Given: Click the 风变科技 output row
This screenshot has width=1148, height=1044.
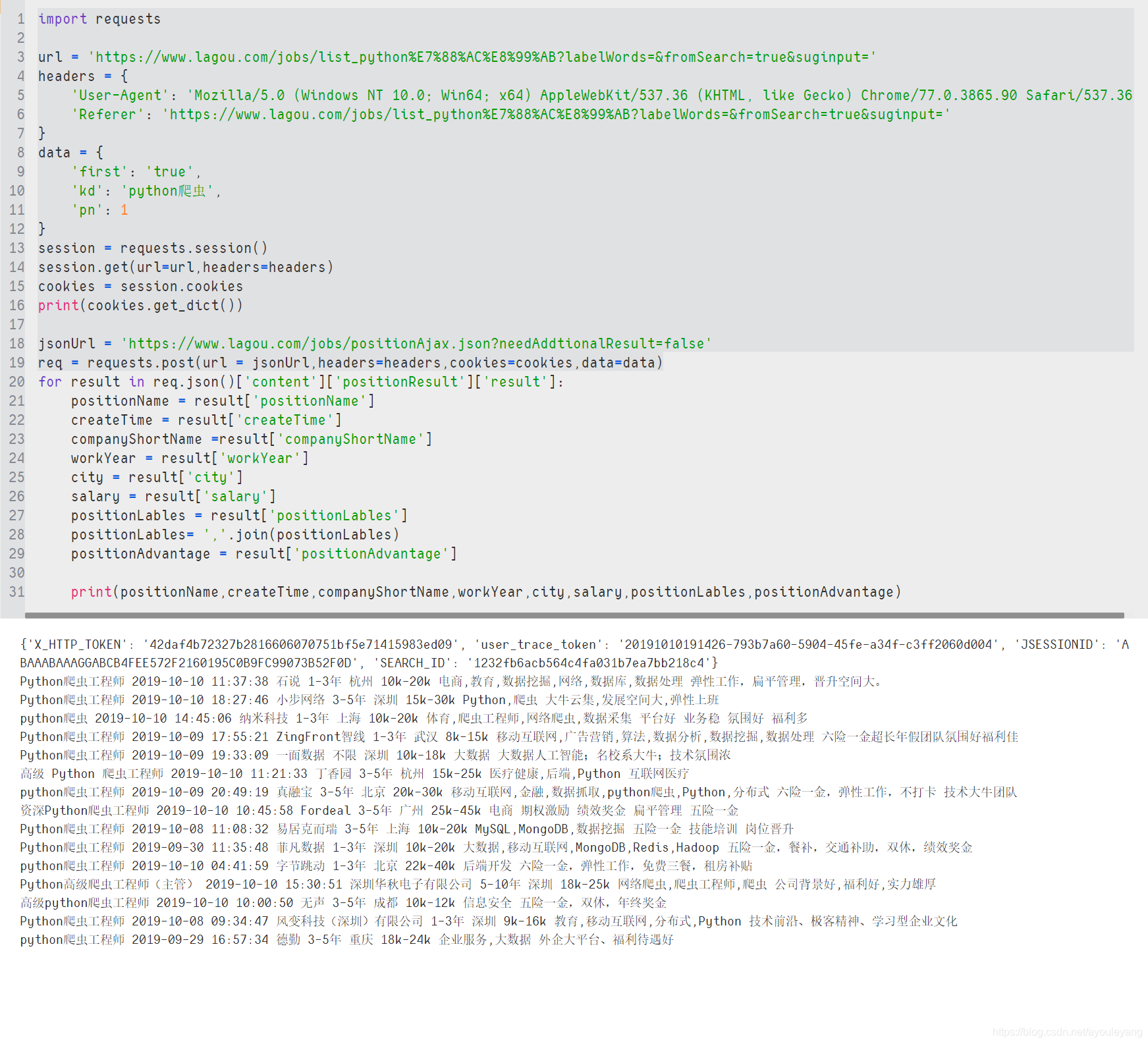Looking at the screenshot, I should coord(489,921).
